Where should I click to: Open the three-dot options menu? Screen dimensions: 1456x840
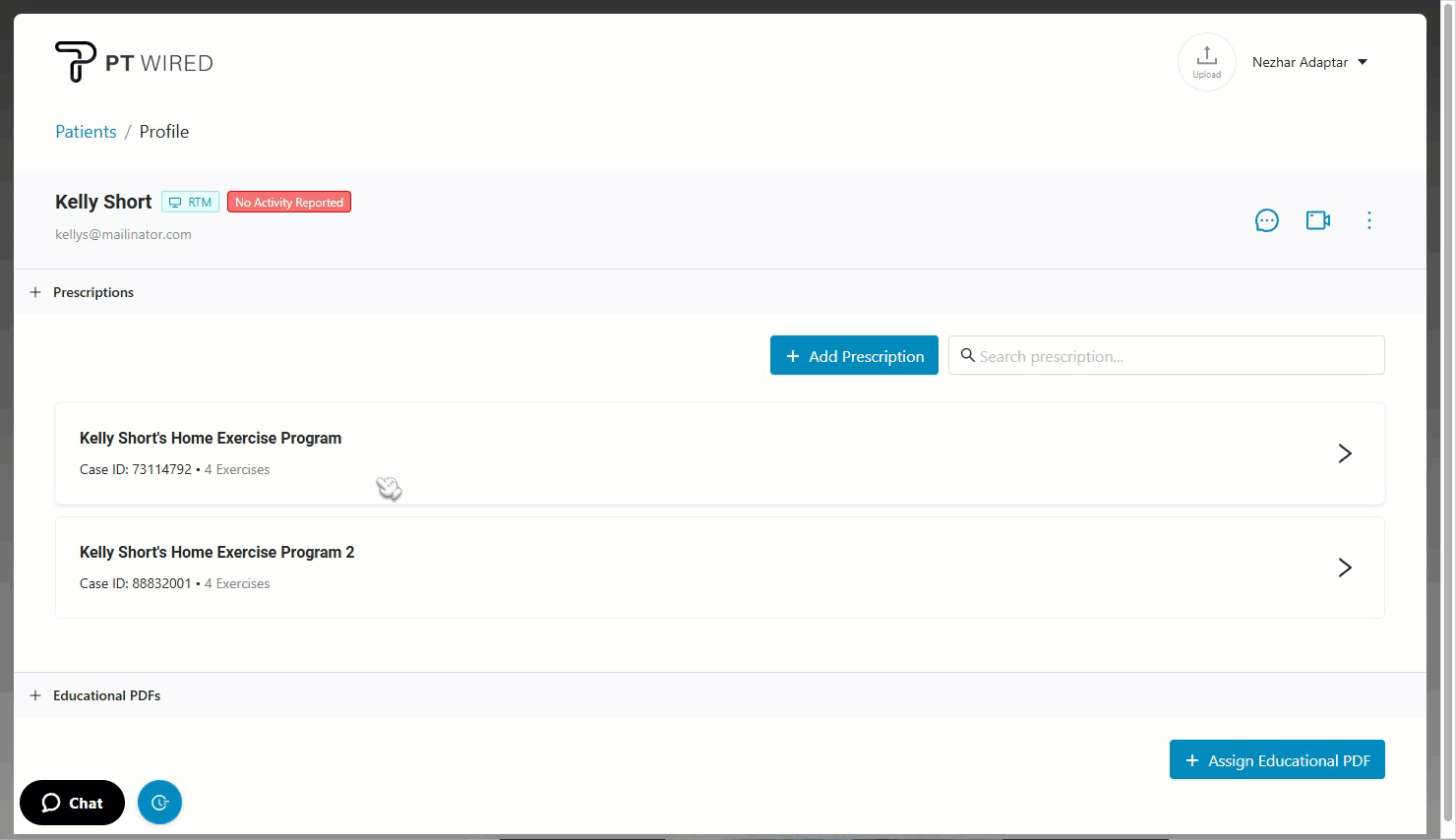click(x=1369, y=220)
